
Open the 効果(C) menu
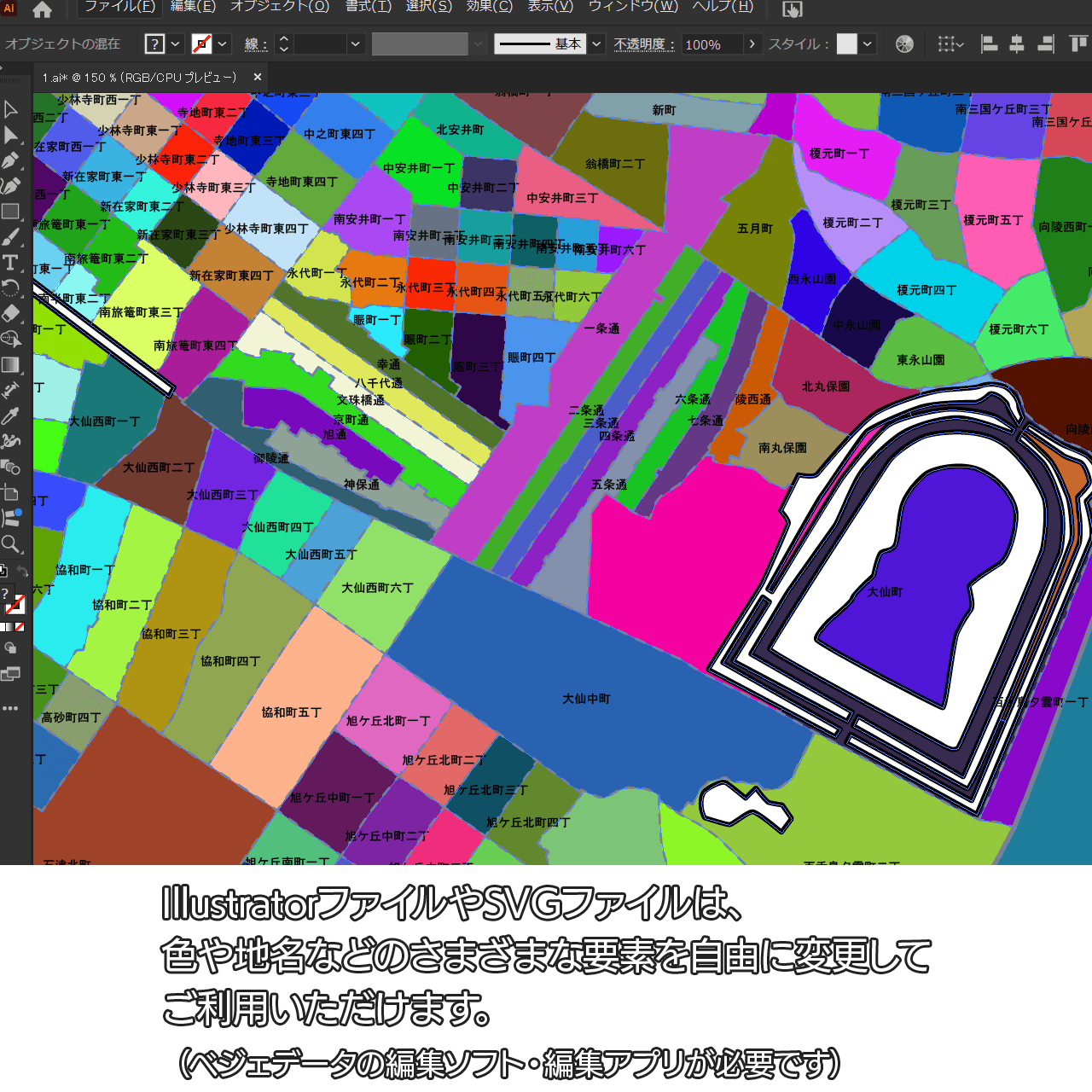(x=489, y=7)
